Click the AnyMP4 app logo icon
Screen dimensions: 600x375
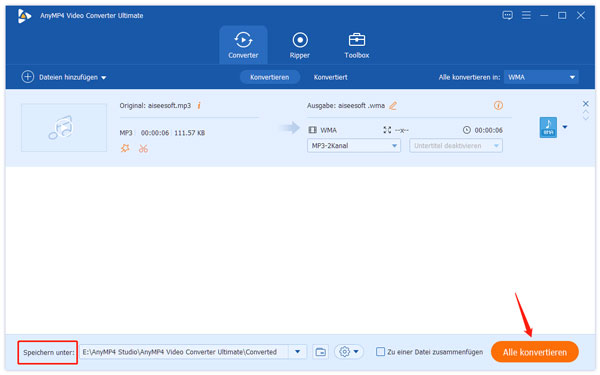[x=24, y=16]
